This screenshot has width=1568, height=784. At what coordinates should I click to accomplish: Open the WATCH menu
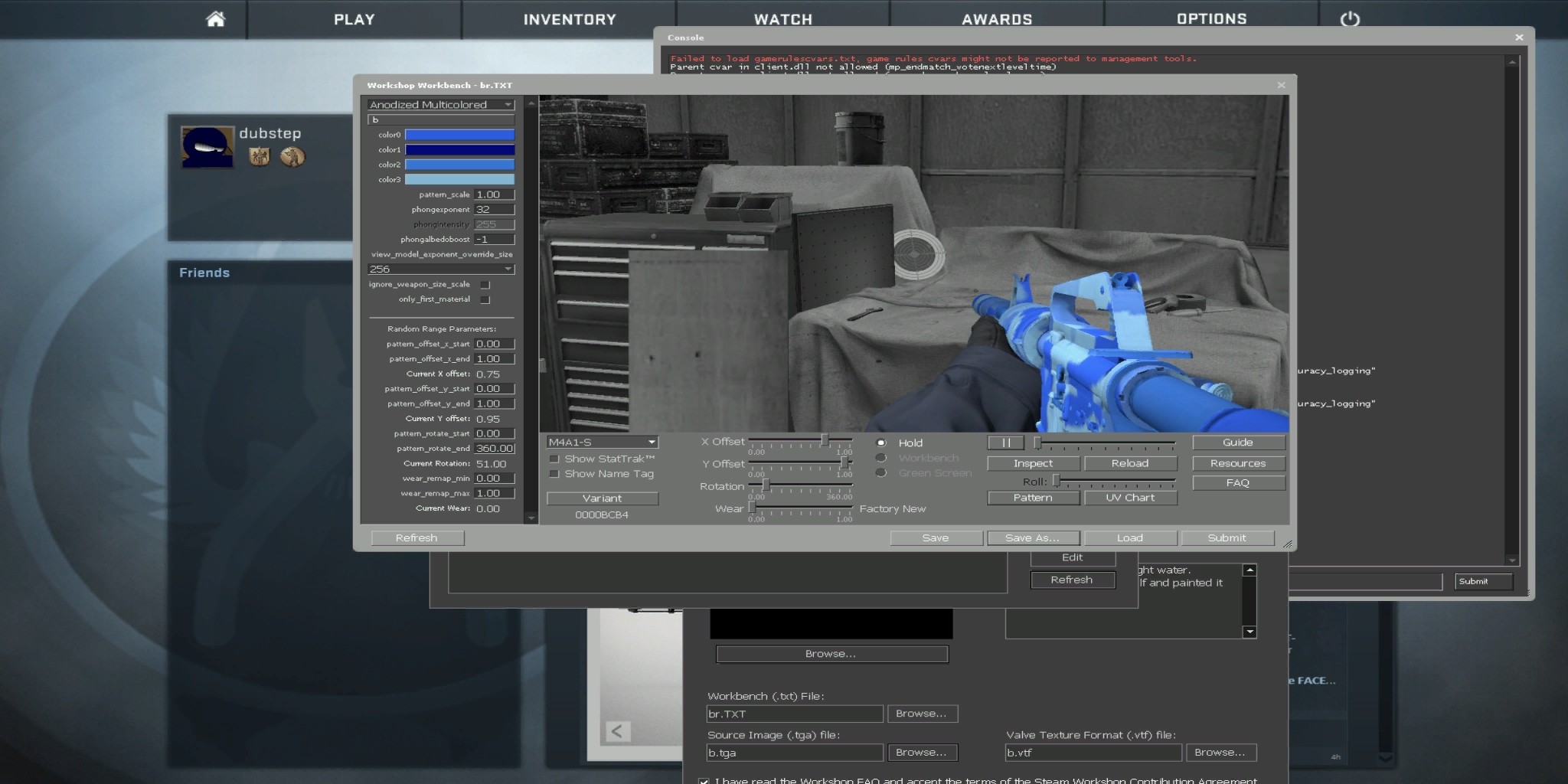[x=783, y=19]
